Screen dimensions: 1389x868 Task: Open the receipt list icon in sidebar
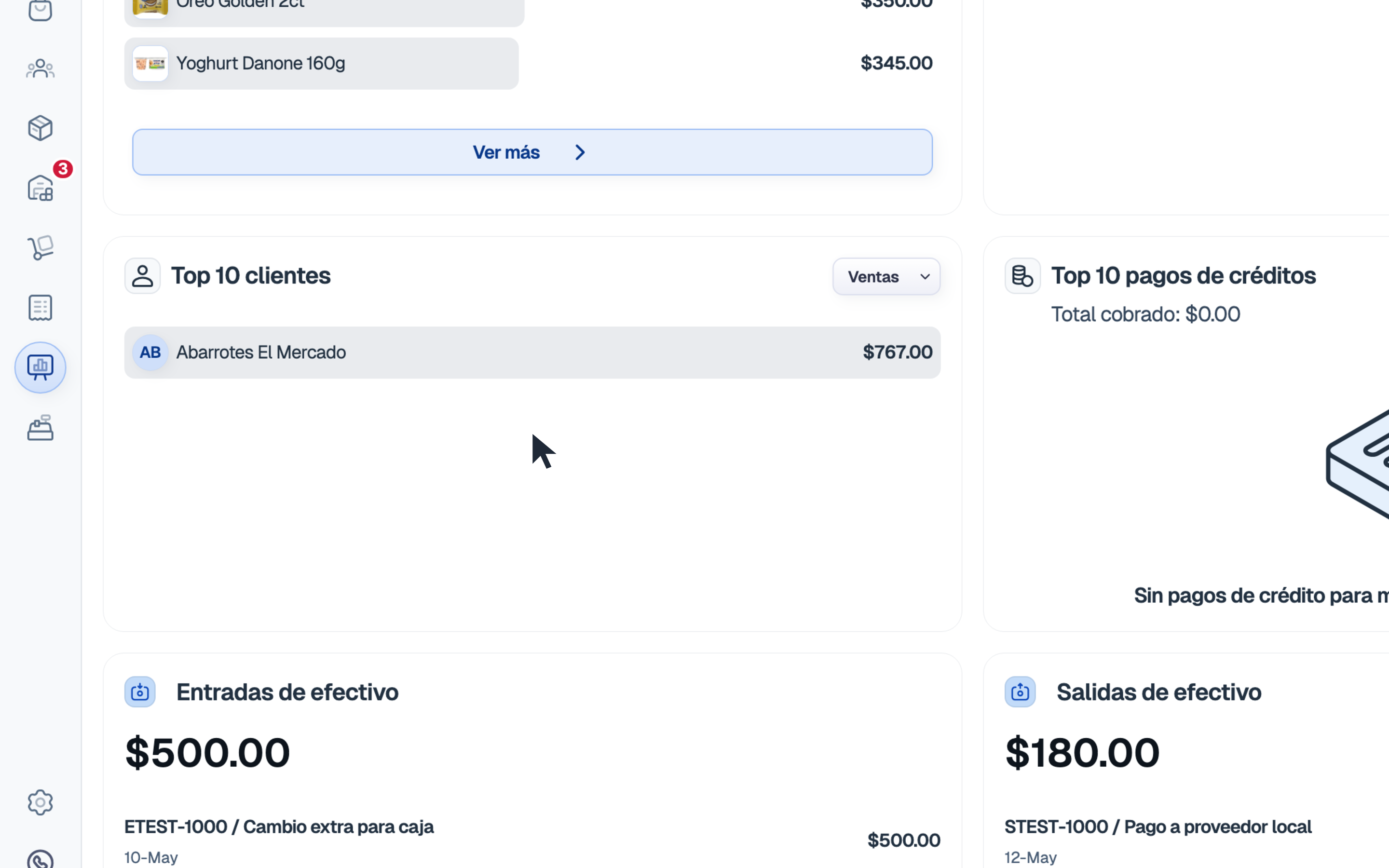pos(40,308)
